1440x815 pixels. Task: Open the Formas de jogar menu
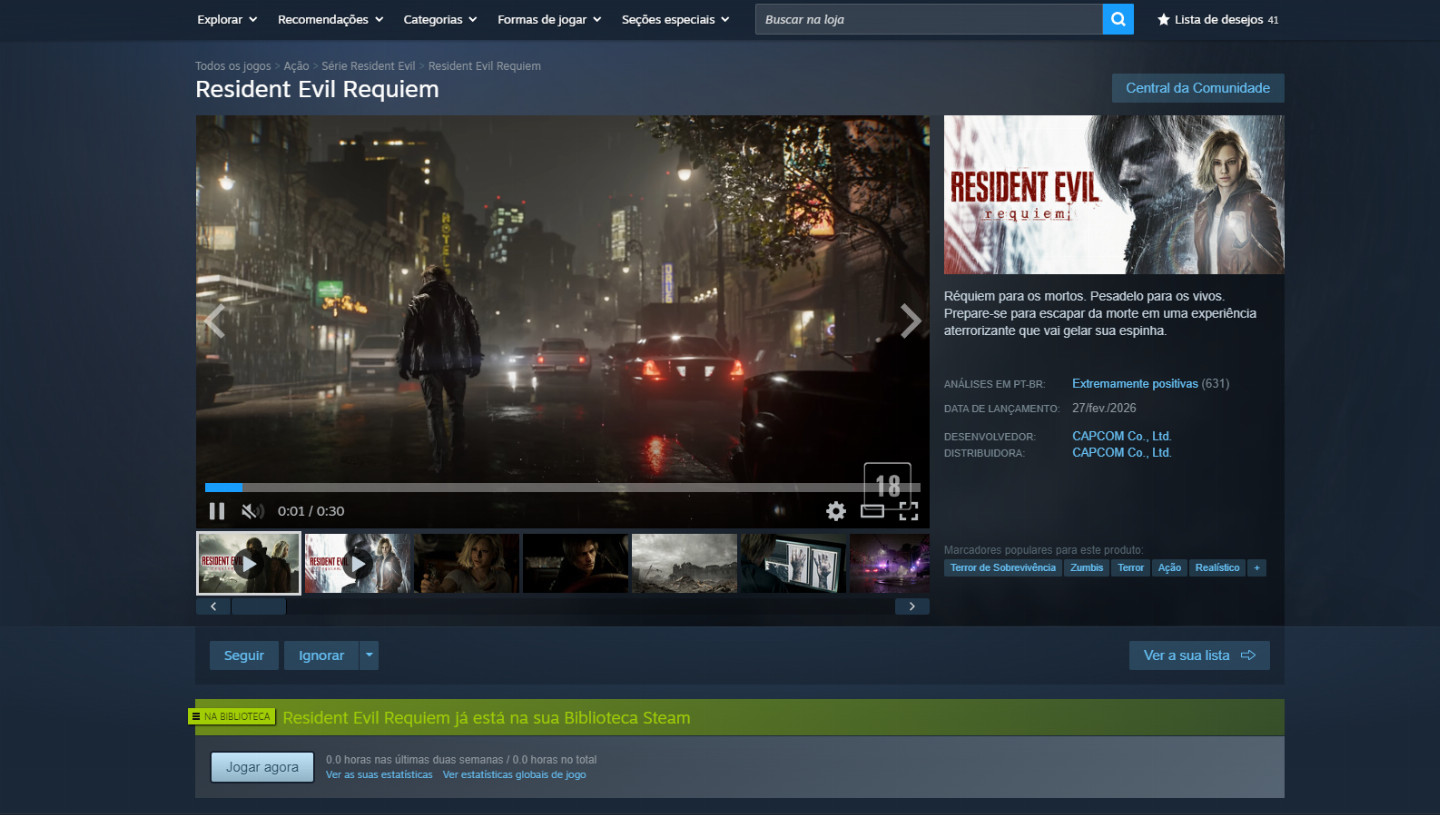[549, 20]
